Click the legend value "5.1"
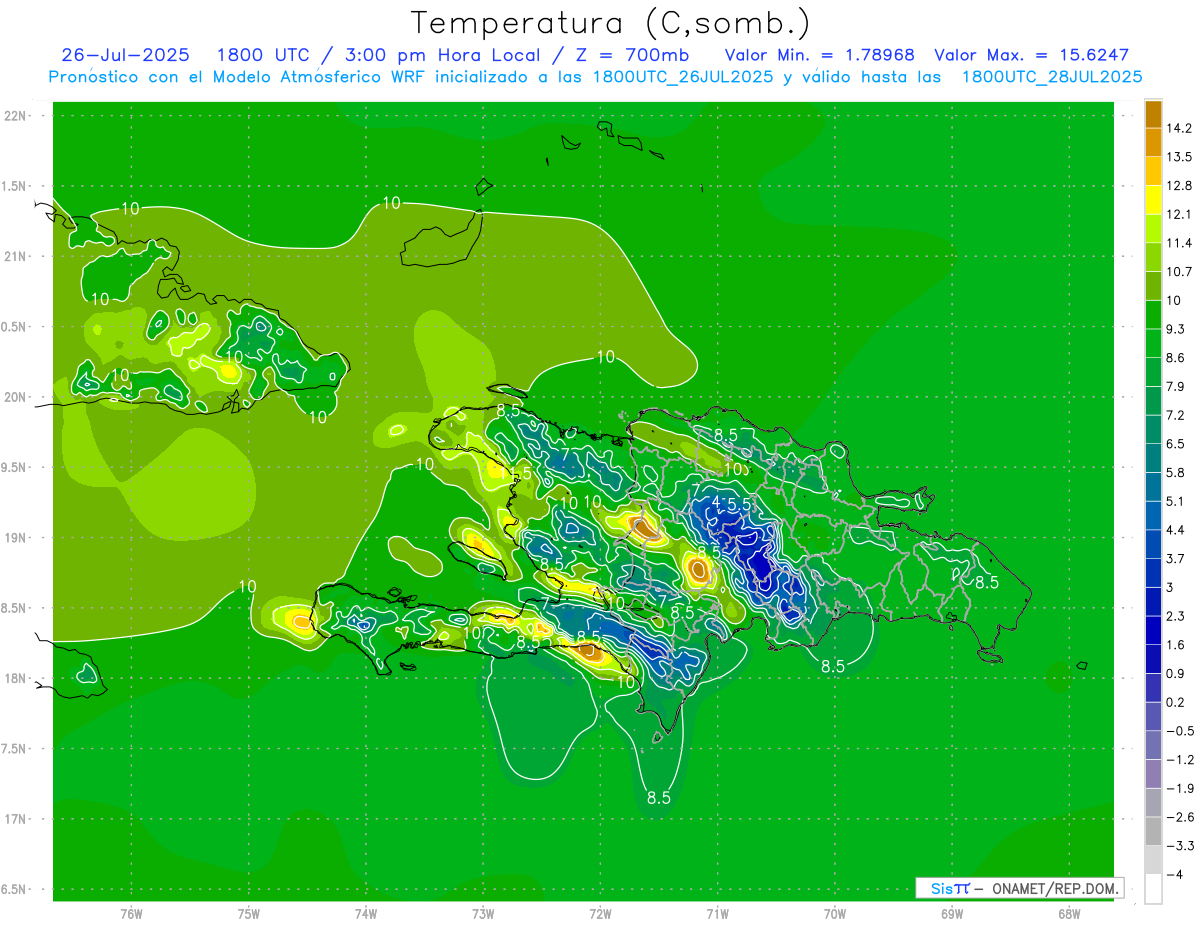This screenshot has width=1200, height=927. click(1175, 501)
